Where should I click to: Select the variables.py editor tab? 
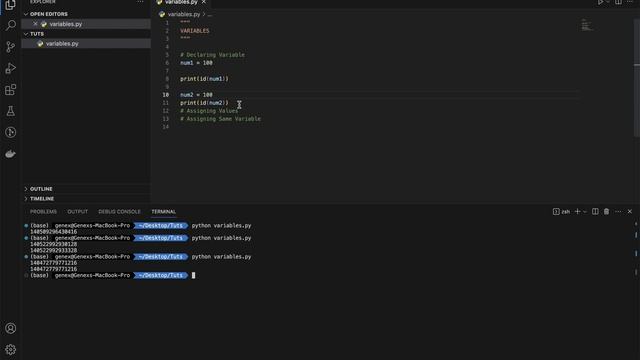[181, 2]
